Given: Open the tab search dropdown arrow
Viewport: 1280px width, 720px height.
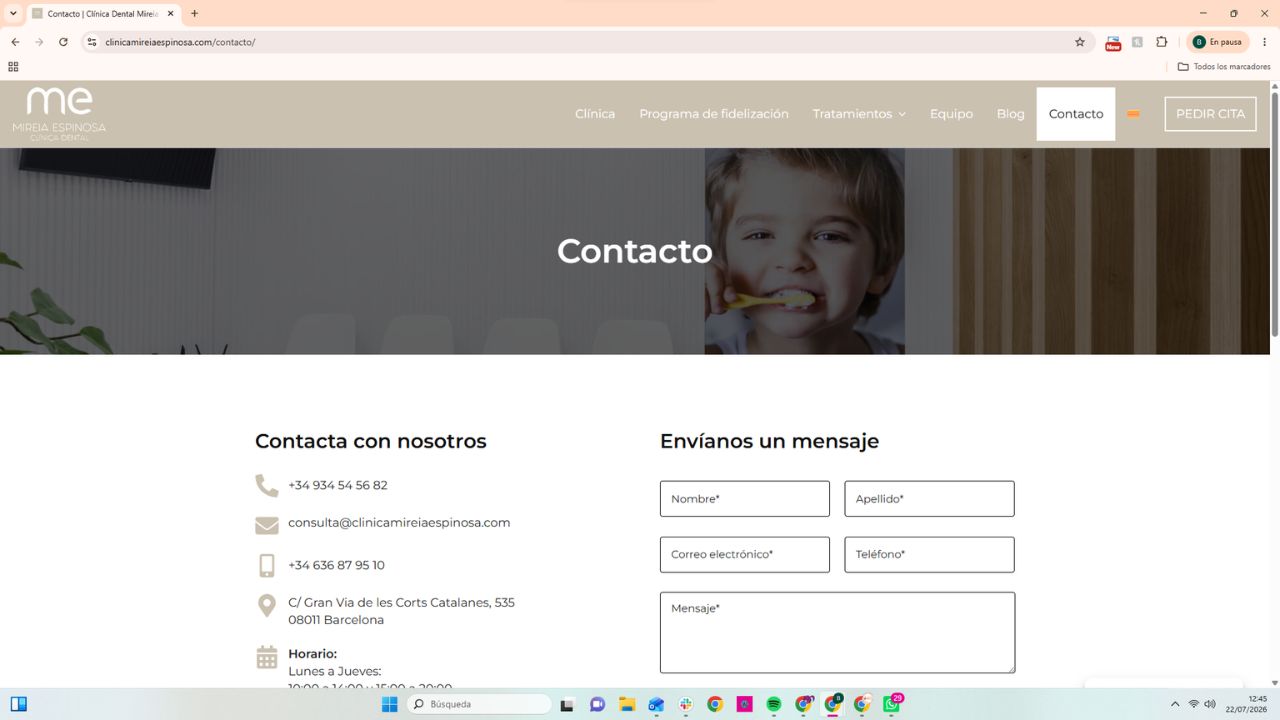Looking at the screenshot, I should click(13, 13).
